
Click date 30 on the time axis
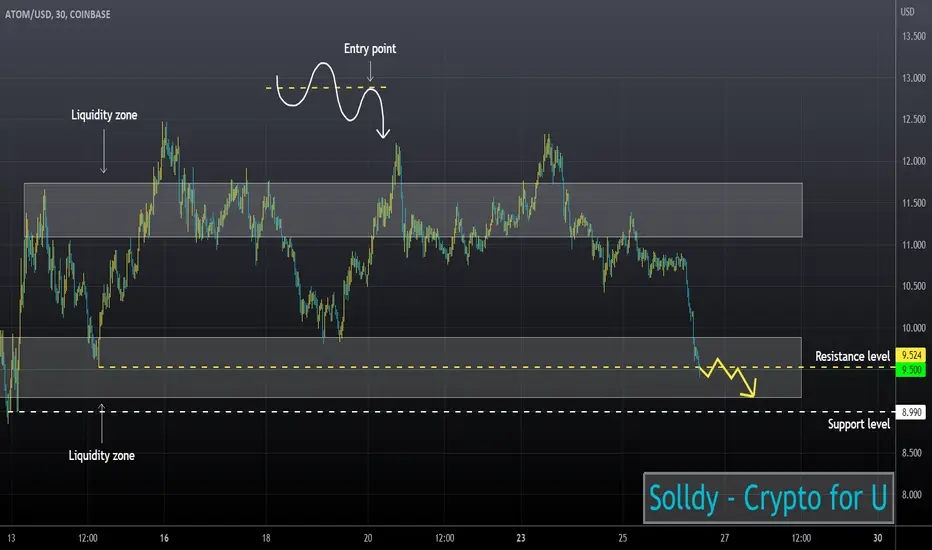point(877,538)
